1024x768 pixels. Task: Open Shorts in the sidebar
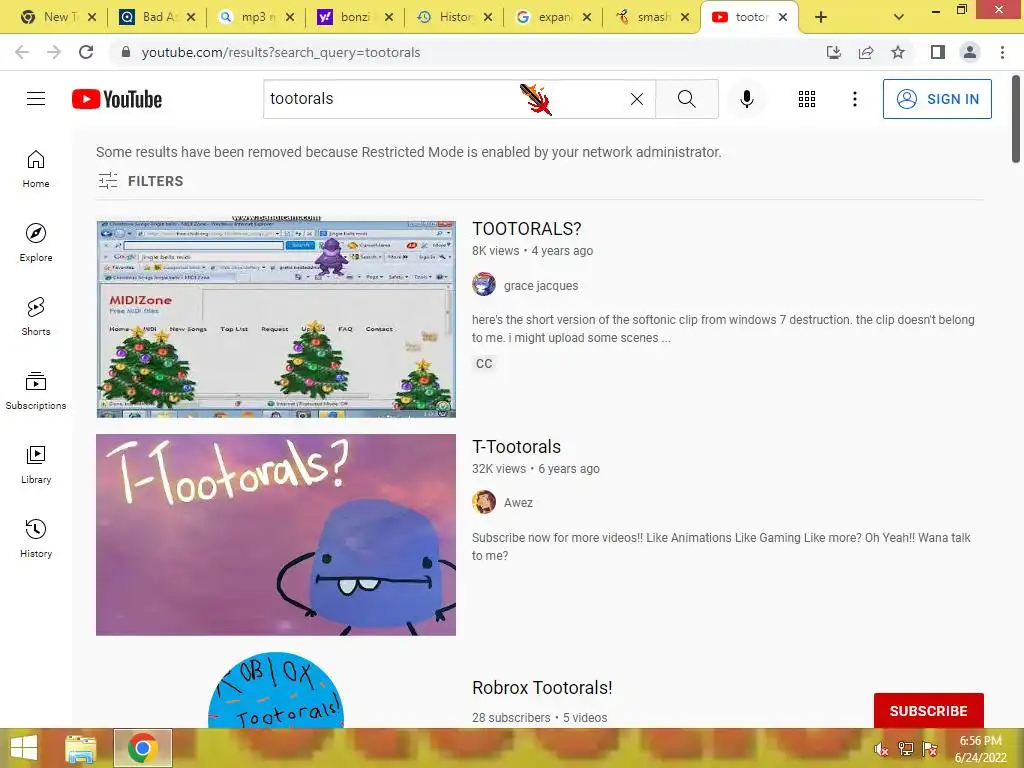pos(36,317)
